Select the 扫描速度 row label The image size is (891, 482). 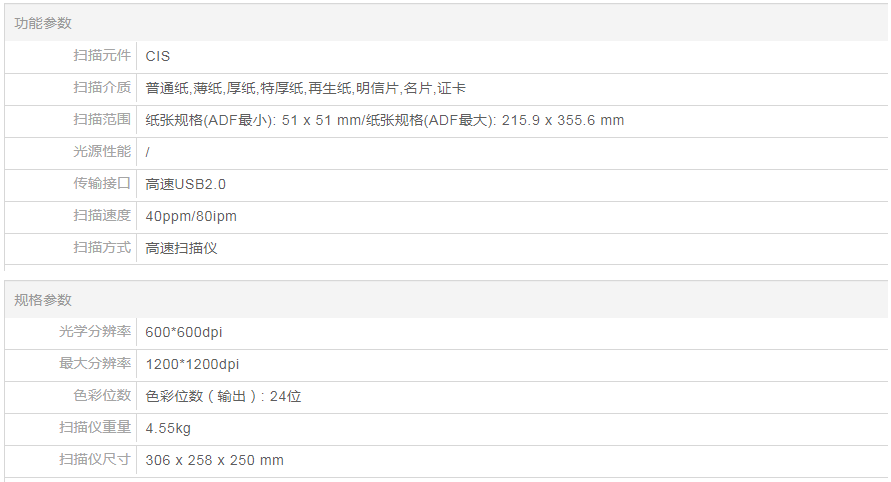(101, 216)
